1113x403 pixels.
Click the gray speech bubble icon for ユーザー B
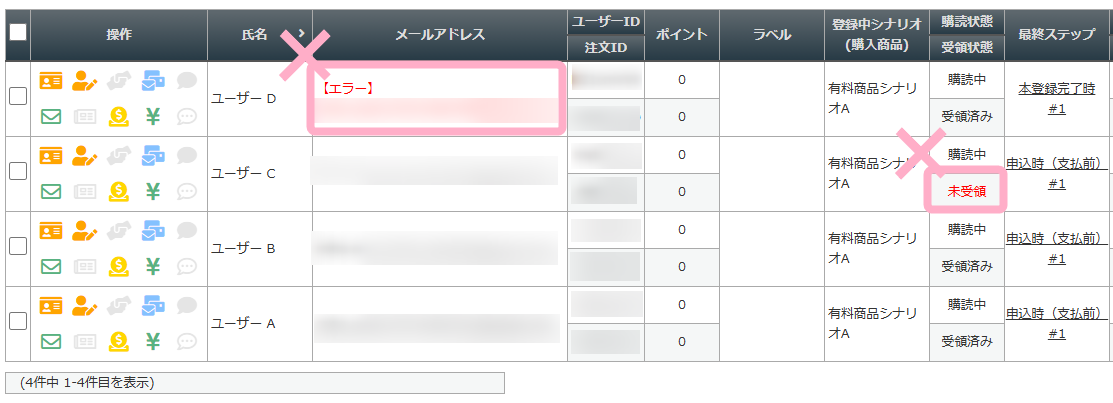point(187,231)
